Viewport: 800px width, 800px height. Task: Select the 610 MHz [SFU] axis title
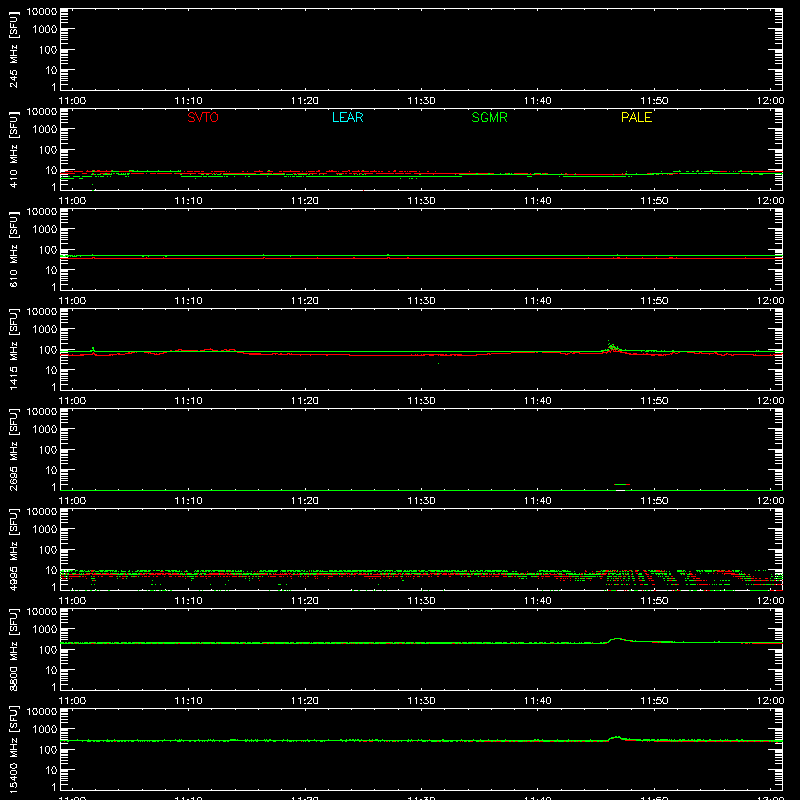[14, 249]
